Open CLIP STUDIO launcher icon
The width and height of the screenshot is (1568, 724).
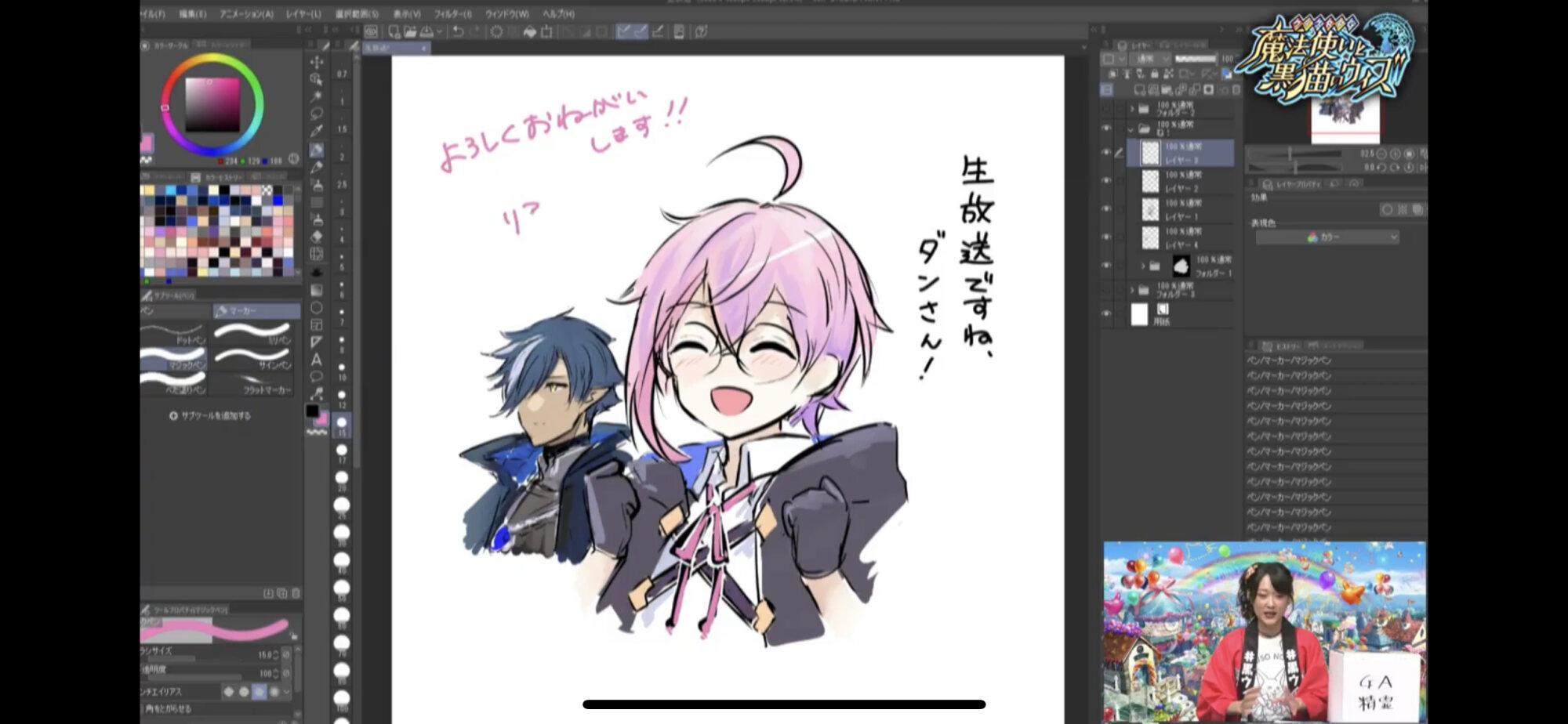point(371,31)
